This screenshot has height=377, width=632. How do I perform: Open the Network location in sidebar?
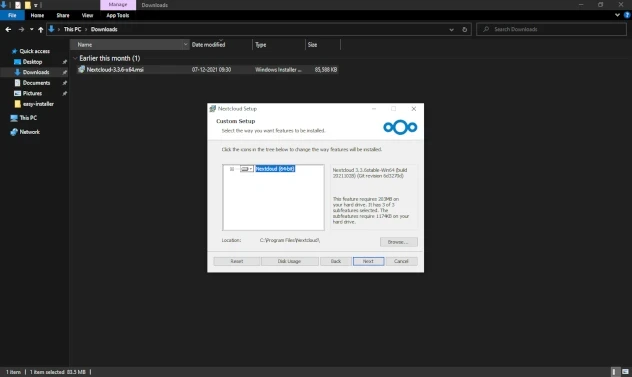tap(29, 132)
